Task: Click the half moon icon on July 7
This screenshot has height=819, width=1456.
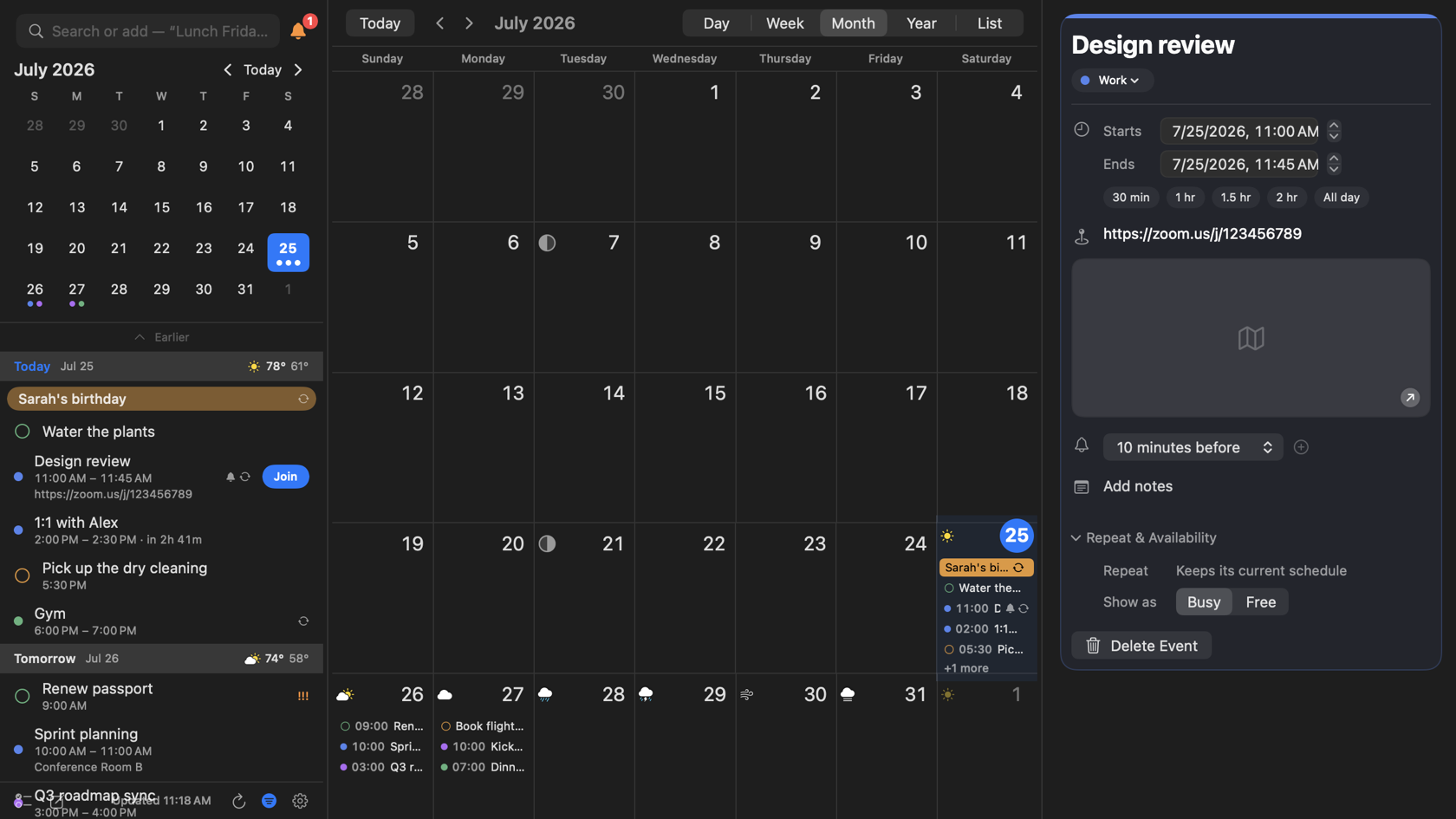Action: [x=547, y=243]
